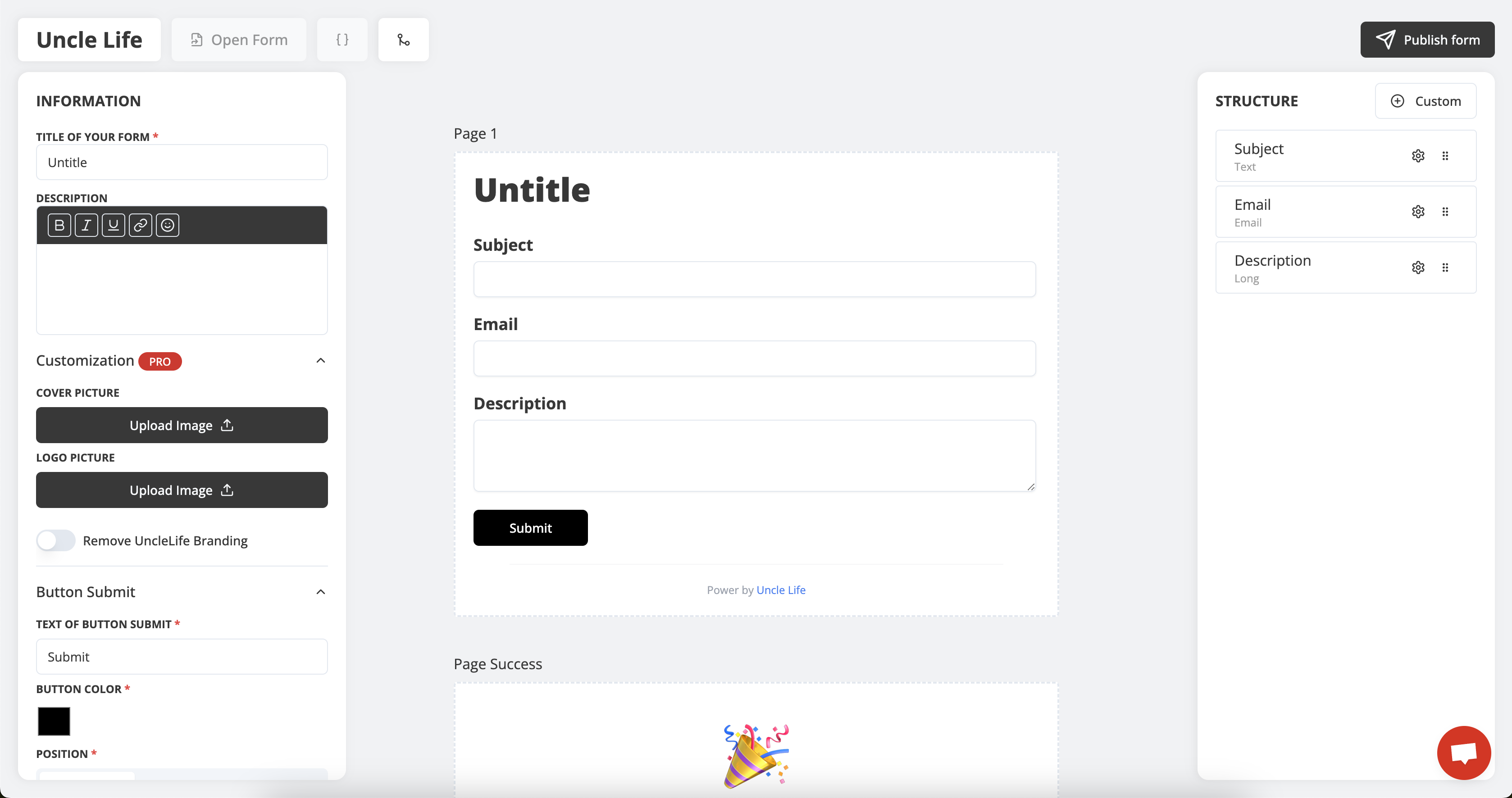Open the emoji picker in description toolbar

(167, 225)
